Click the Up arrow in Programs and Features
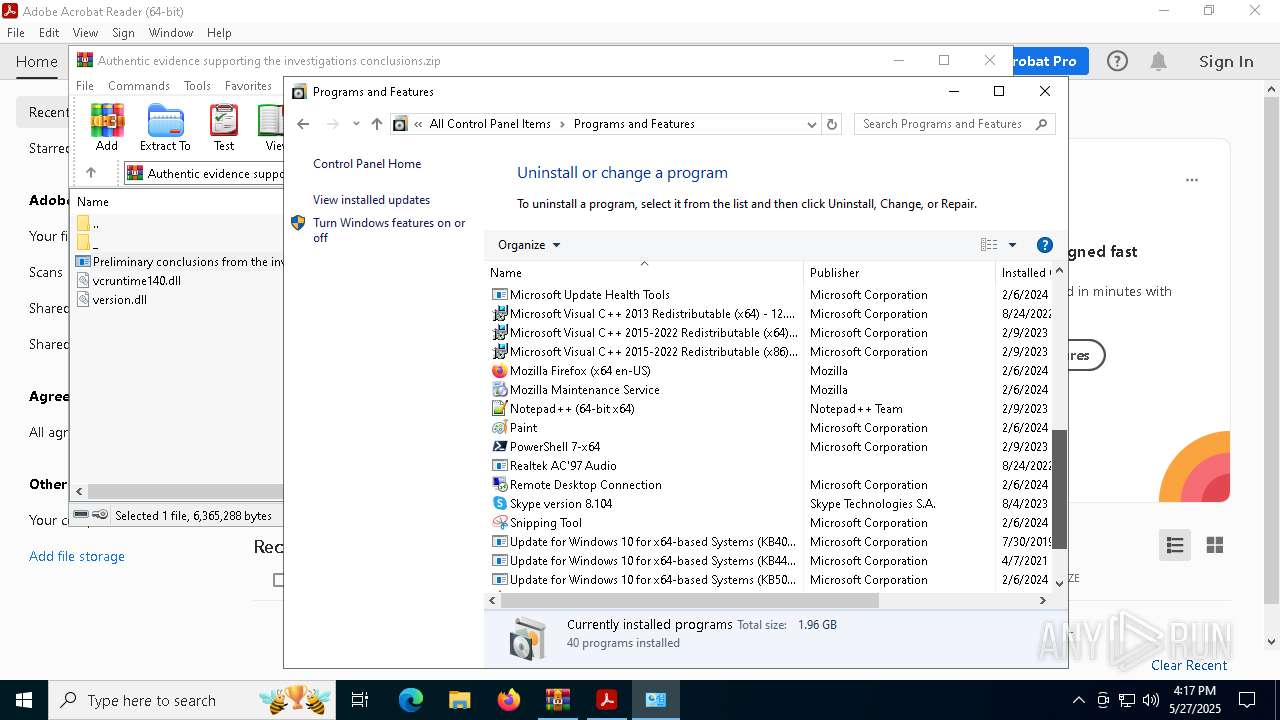 [x=377, y=124]
